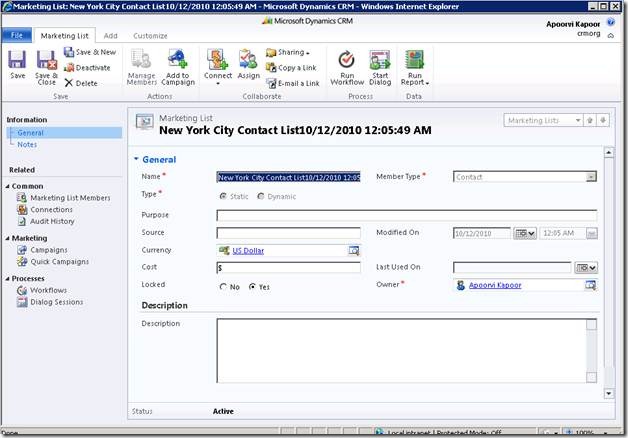
Task: Open the Apoorvi Kapoor owner link
Action: 502,285
